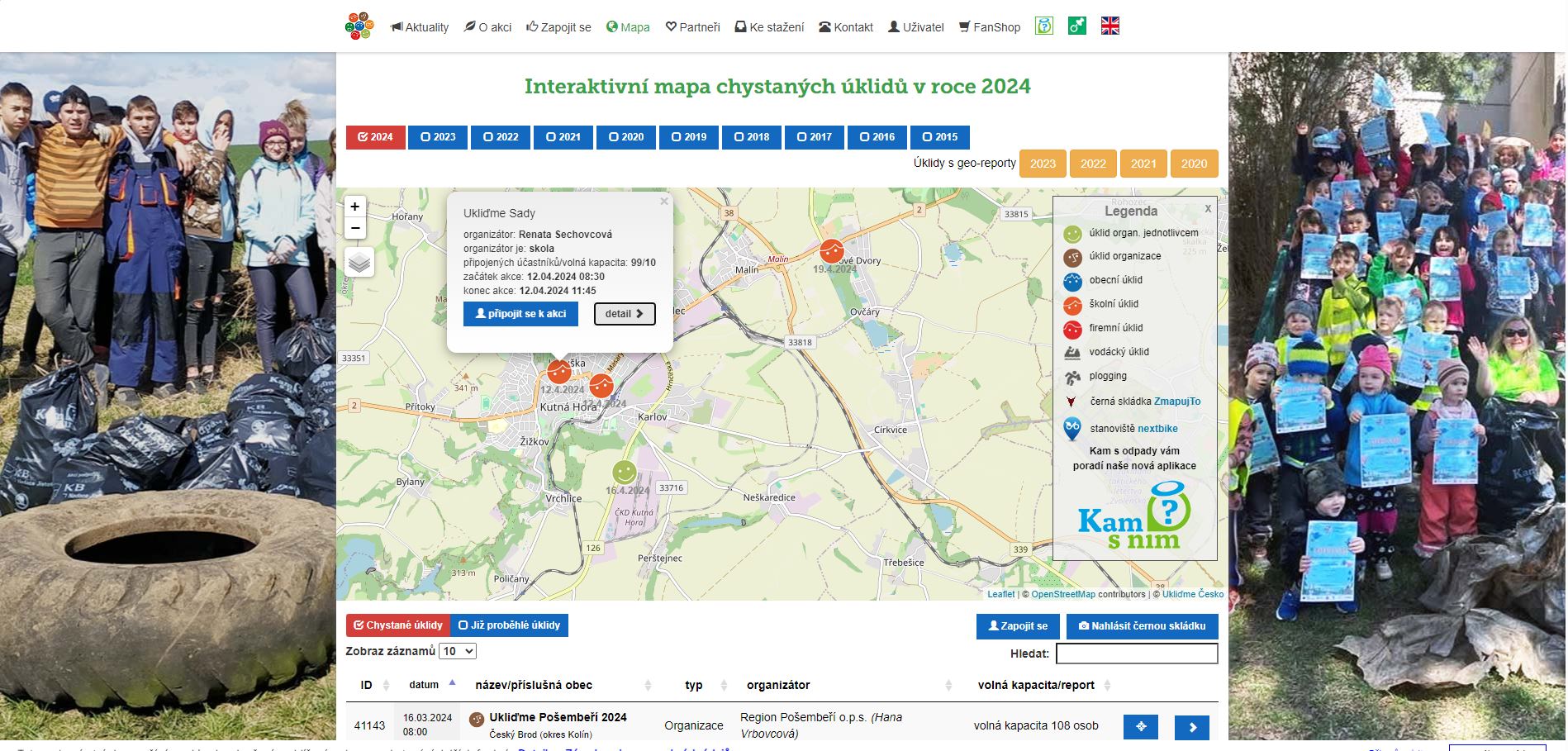Image resolution: width=1568 pixels, height=751 pixels.
Task: Open the FanShop menu item
Action: click(x=990, y=27)
